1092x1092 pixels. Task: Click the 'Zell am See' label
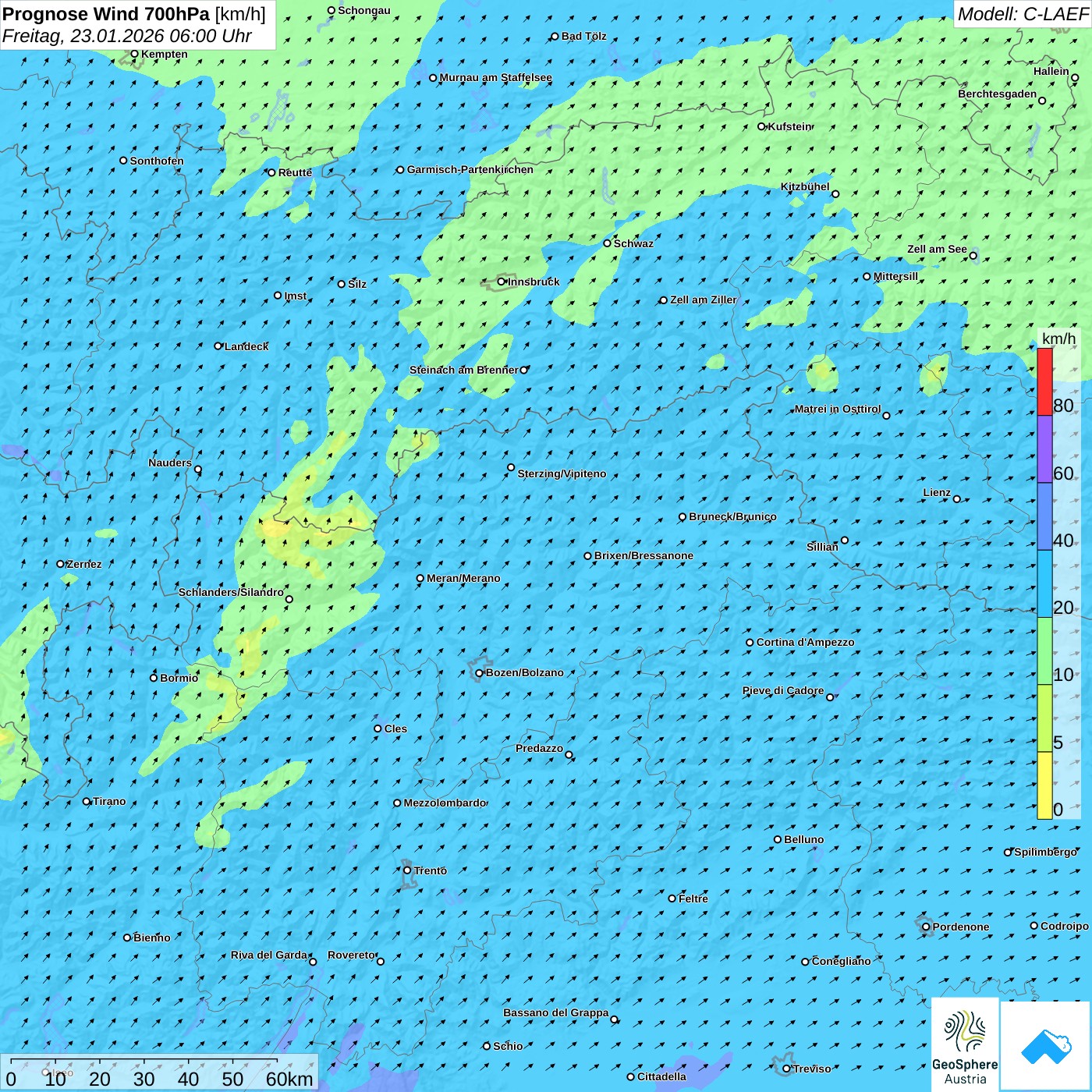coord(937,249)
